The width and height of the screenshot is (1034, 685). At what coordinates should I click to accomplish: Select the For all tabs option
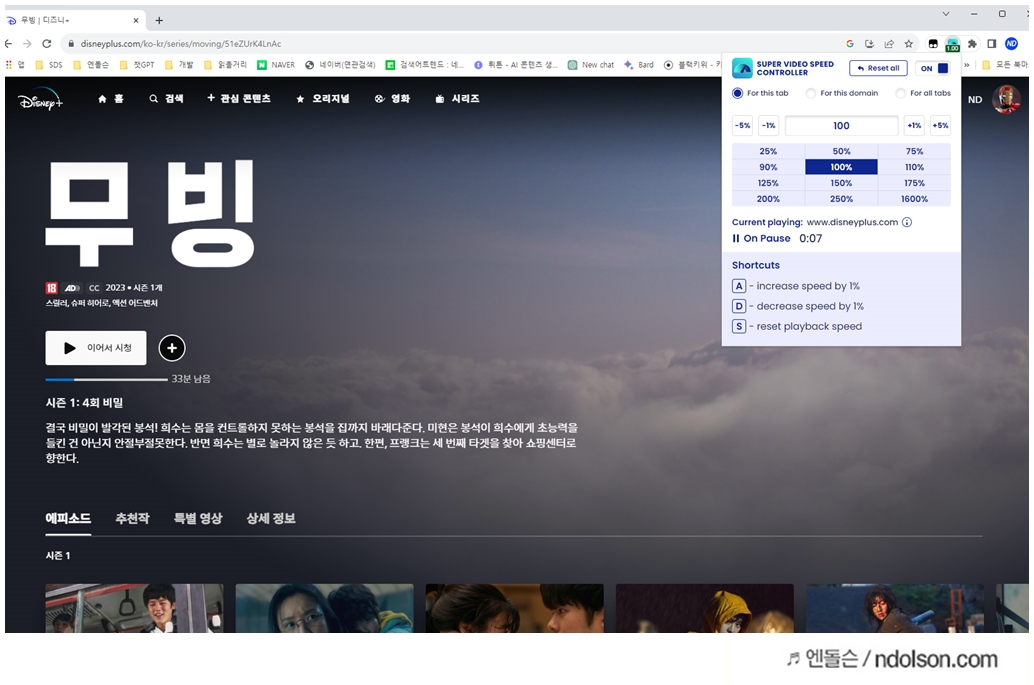923,93
